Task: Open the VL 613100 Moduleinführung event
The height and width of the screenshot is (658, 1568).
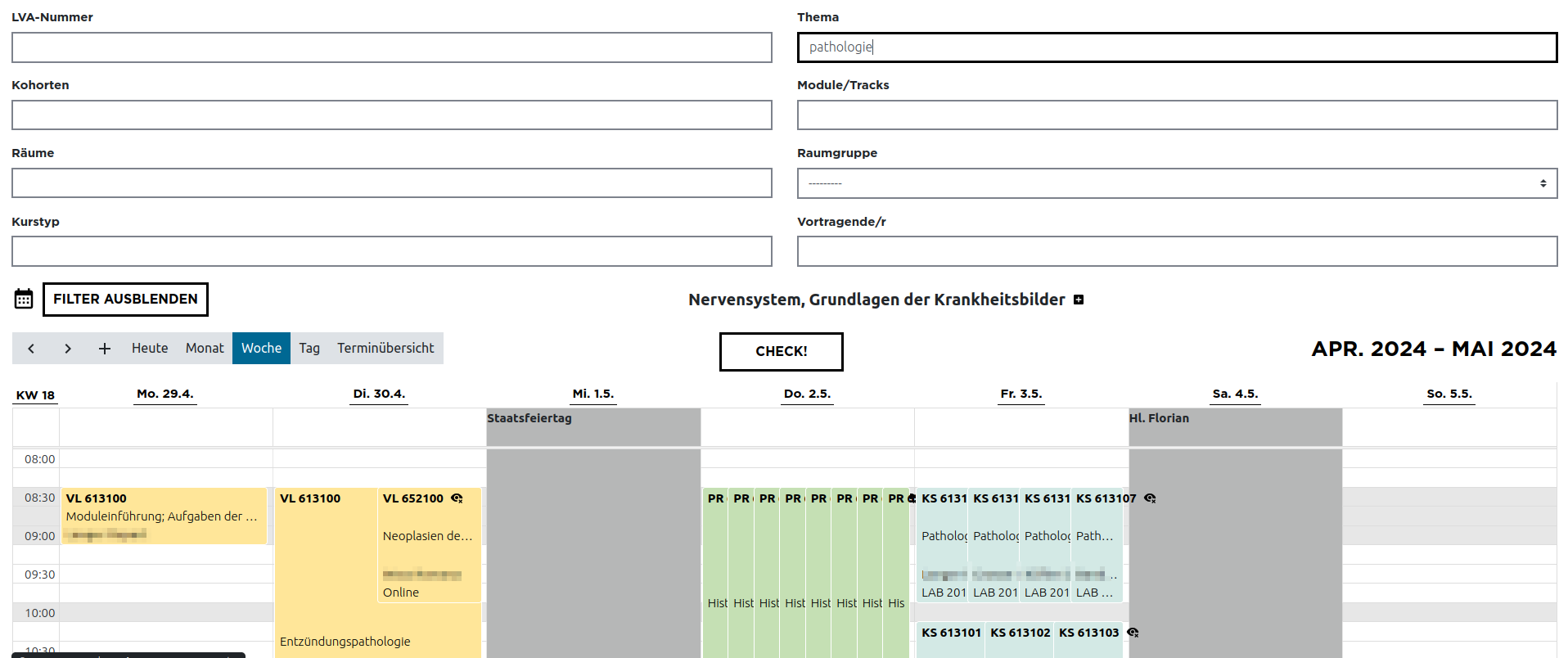Action: pyautogui.click(x=164, y=516)
